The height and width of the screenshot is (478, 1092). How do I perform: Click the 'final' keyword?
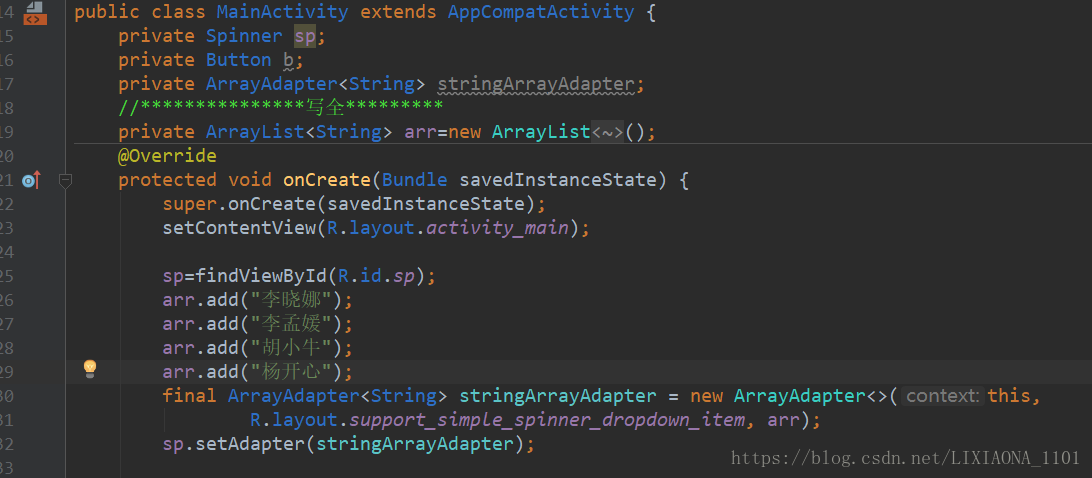pyautogui.click(x=189, y=396)
